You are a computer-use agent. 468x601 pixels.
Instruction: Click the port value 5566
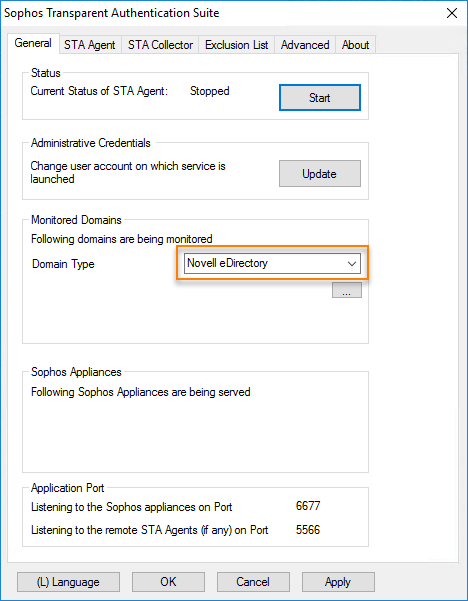(x=308, y=530)
